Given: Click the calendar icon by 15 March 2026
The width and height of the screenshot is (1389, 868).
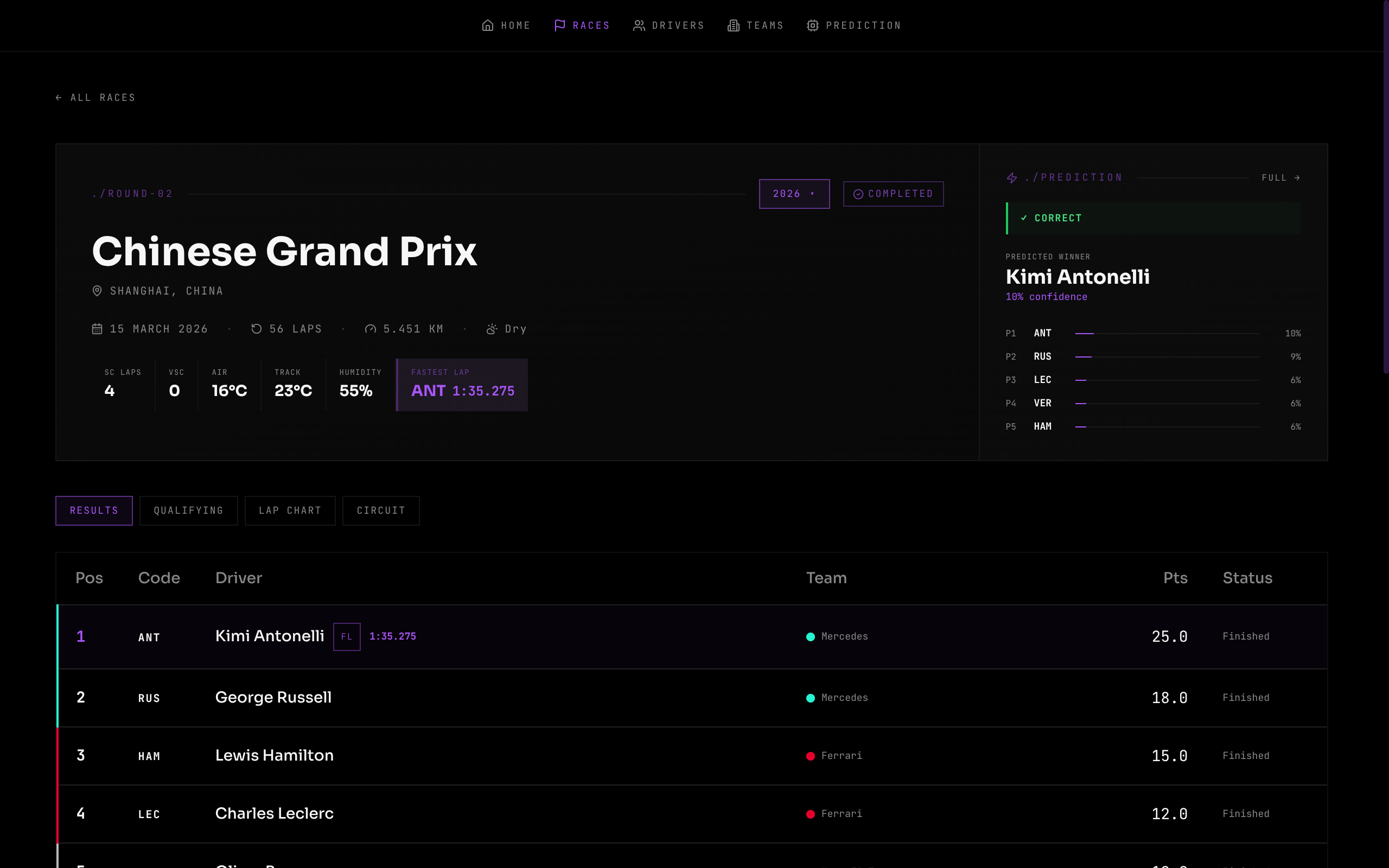Looking at the screenshot, I should pyautogui.click(x=97, y=329).
